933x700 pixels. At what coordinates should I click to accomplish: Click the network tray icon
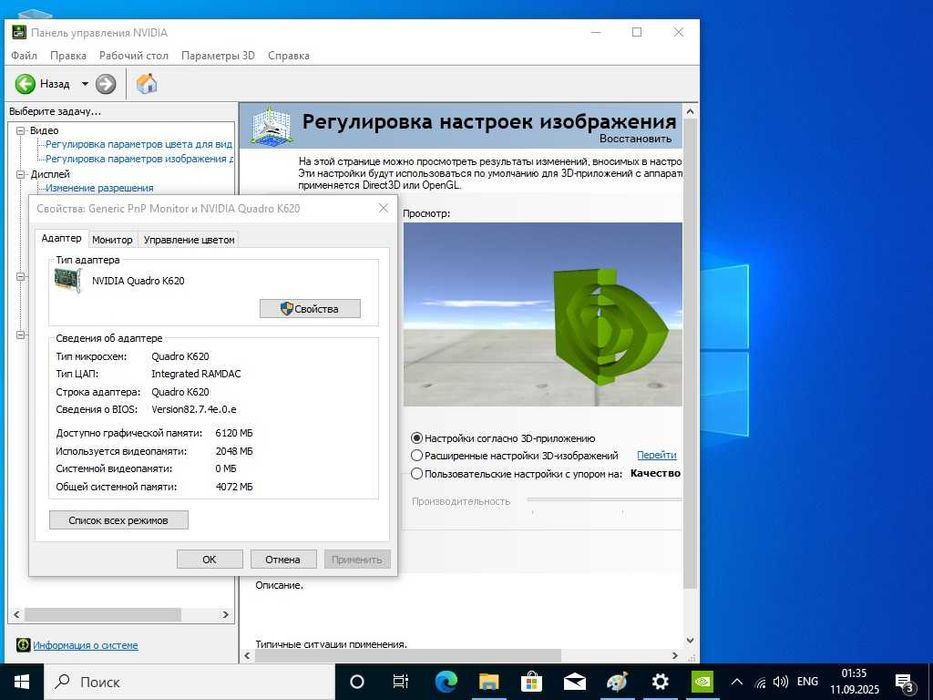click(760, 682)
